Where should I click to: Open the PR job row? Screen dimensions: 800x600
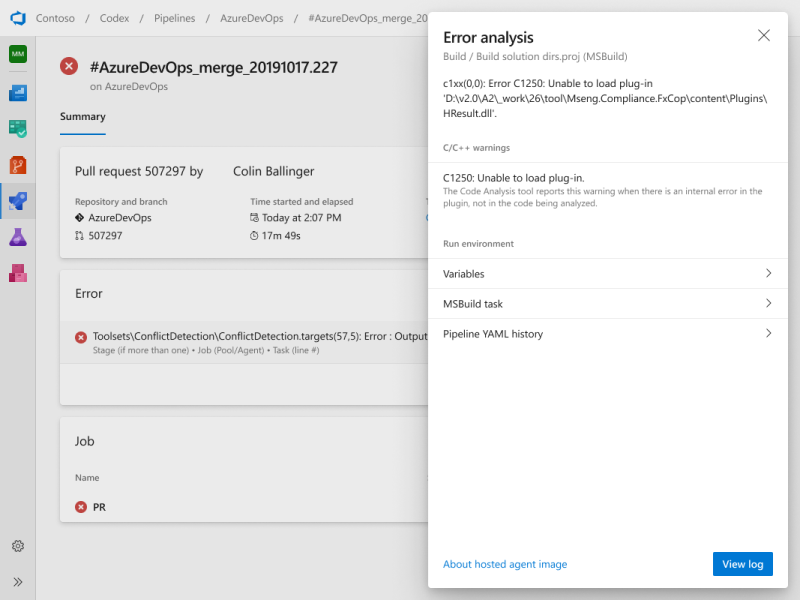click(99, 507)
